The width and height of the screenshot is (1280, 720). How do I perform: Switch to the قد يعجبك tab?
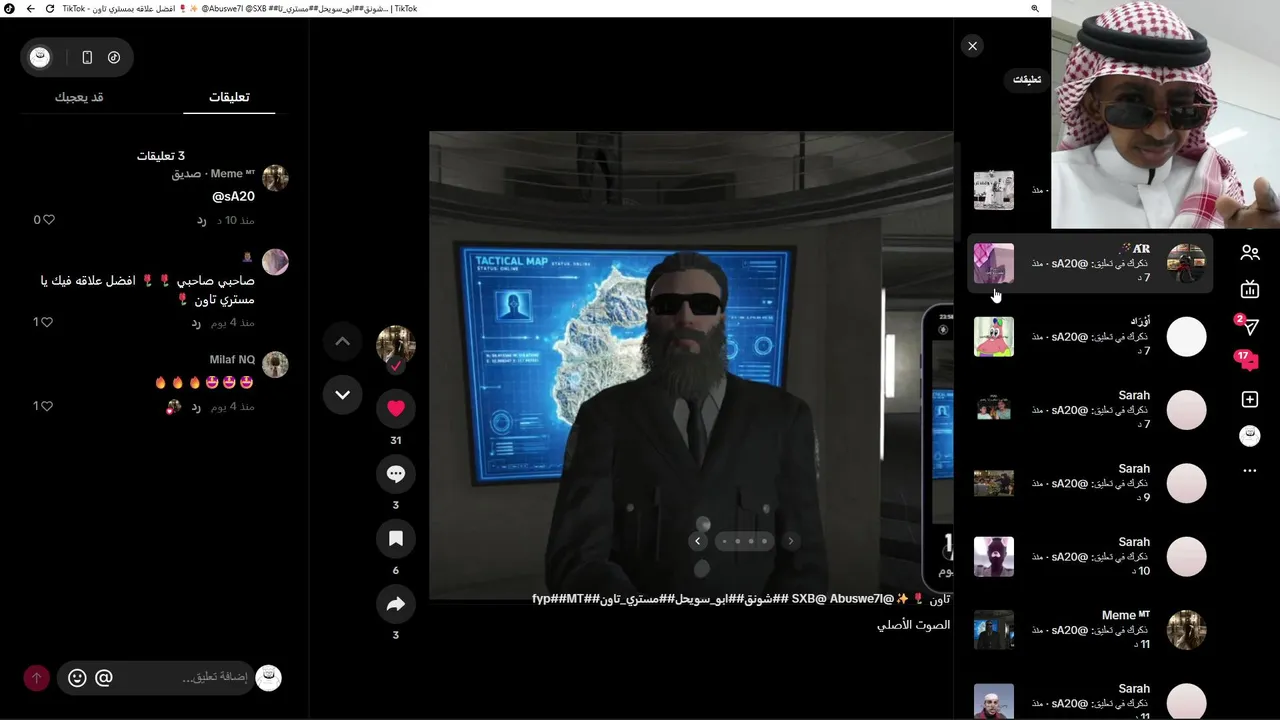pos(79,97)
